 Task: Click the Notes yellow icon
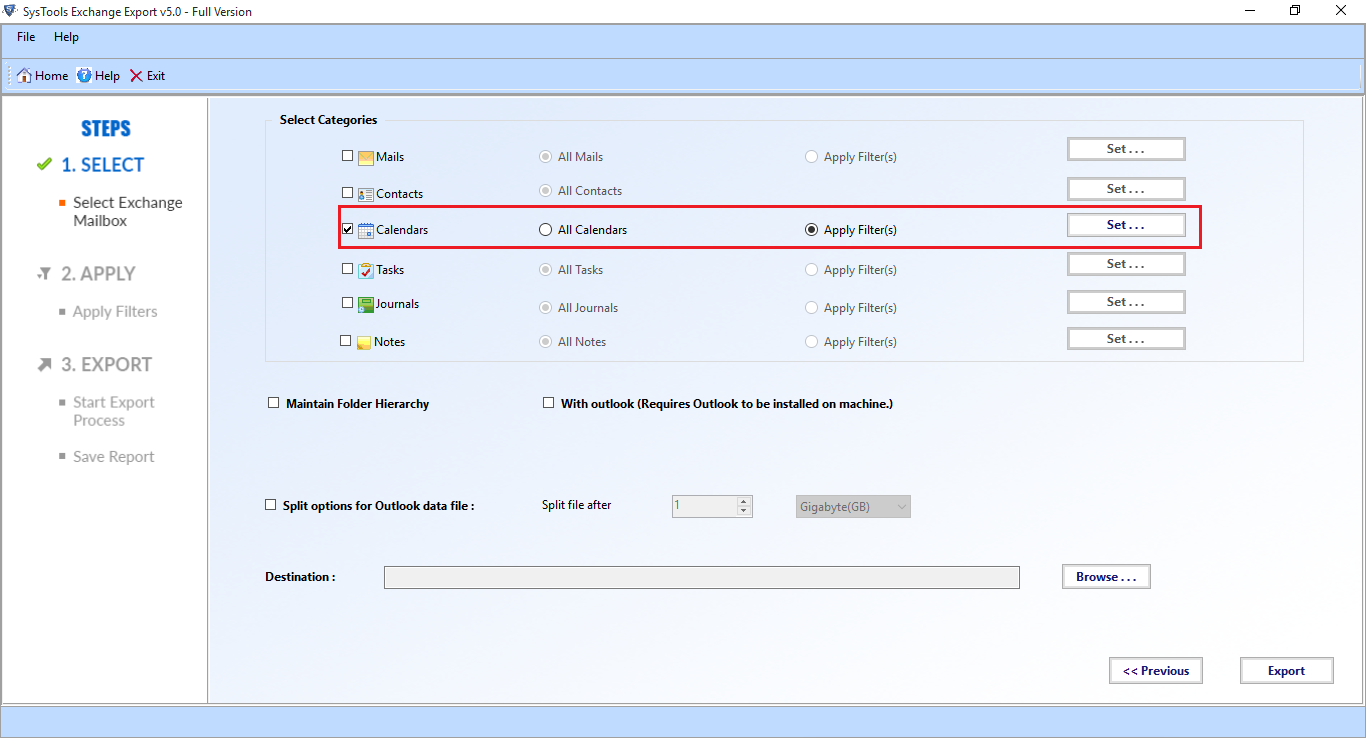365,342
